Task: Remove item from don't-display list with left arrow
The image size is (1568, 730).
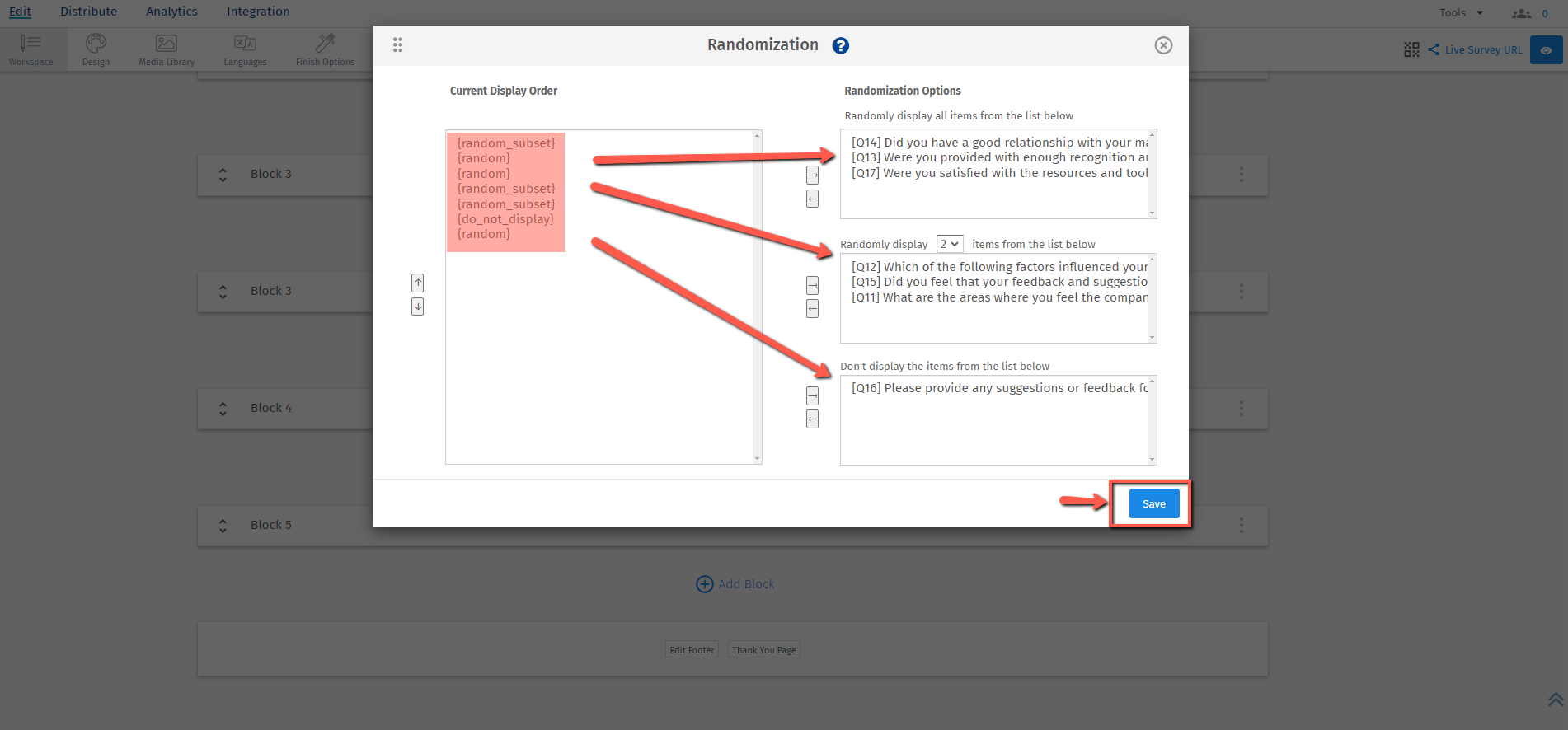Action: 812,419
